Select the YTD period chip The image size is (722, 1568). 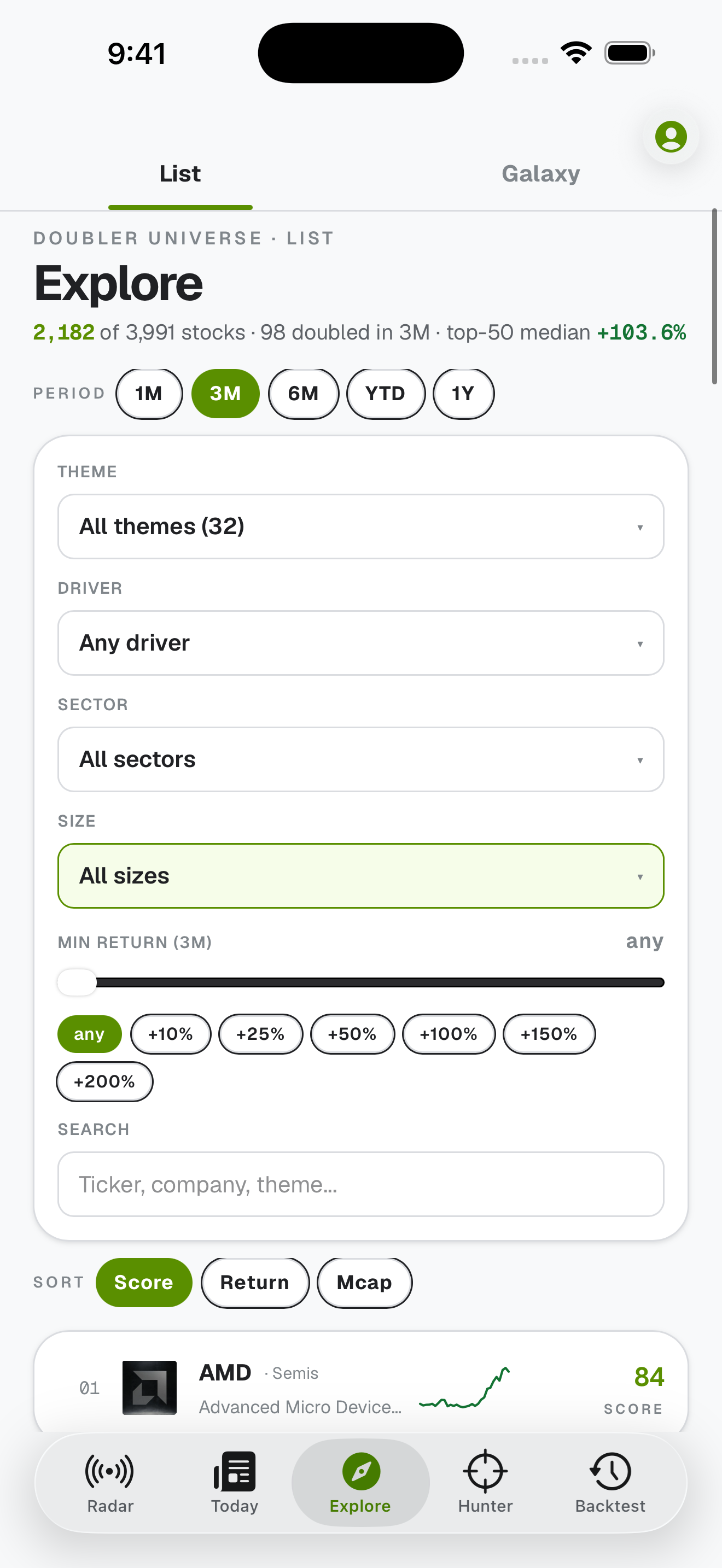[x=386, y=394]
